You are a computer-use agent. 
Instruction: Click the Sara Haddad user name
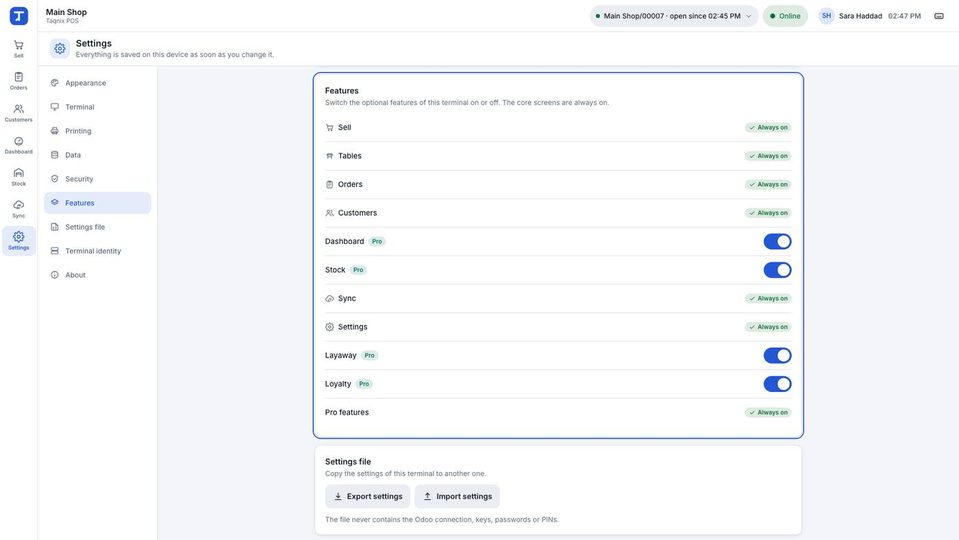pos(860,16)
